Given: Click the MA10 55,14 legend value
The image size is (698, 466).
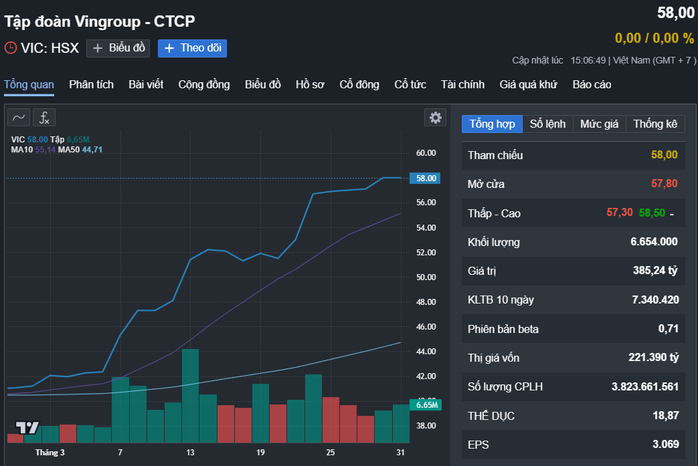Looking at the screenshot, I should click(45, 150).
